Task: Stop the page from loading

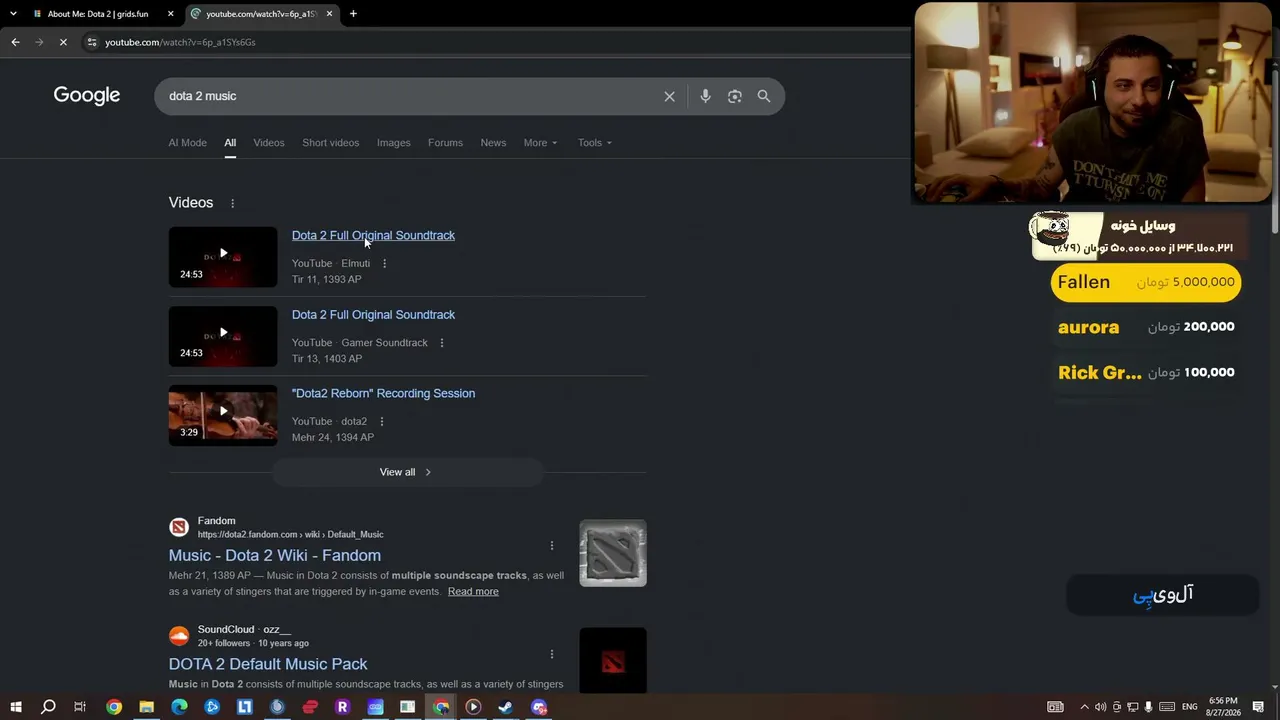Action: pos(63,42)
